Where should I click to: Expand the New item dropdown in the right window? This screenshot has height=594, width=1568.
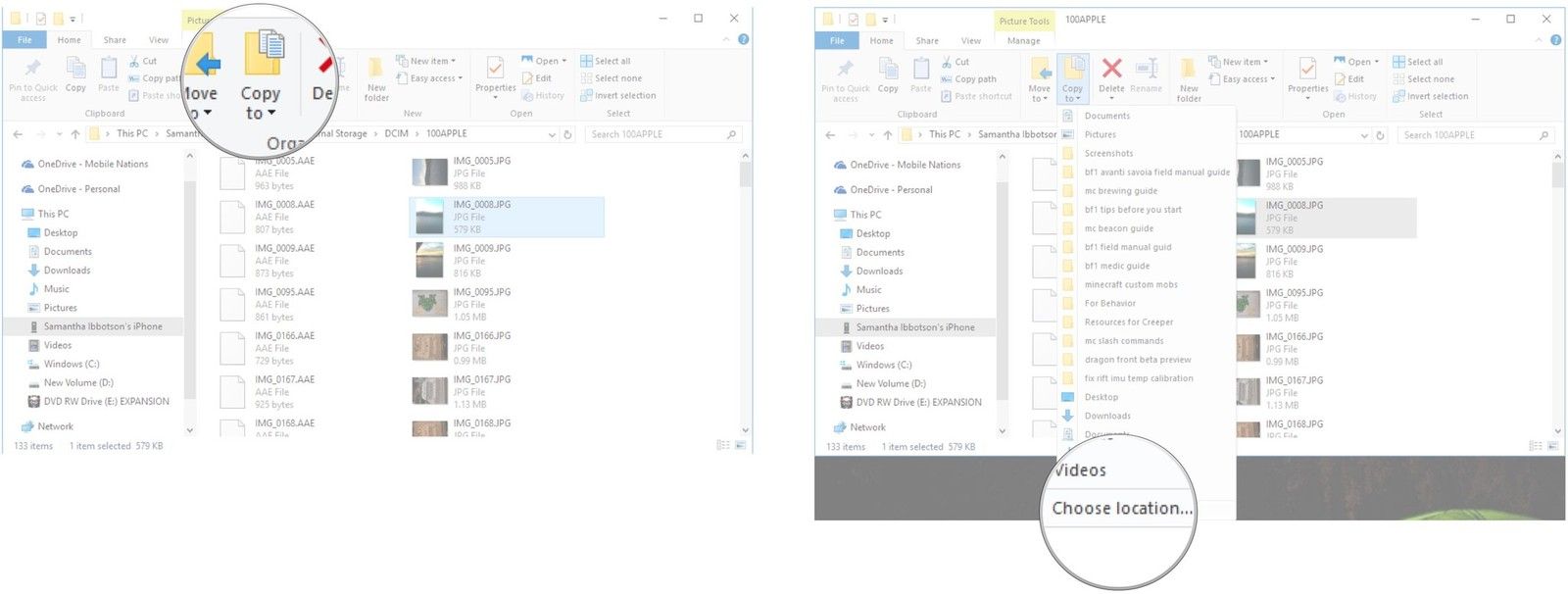(1241, 62)
